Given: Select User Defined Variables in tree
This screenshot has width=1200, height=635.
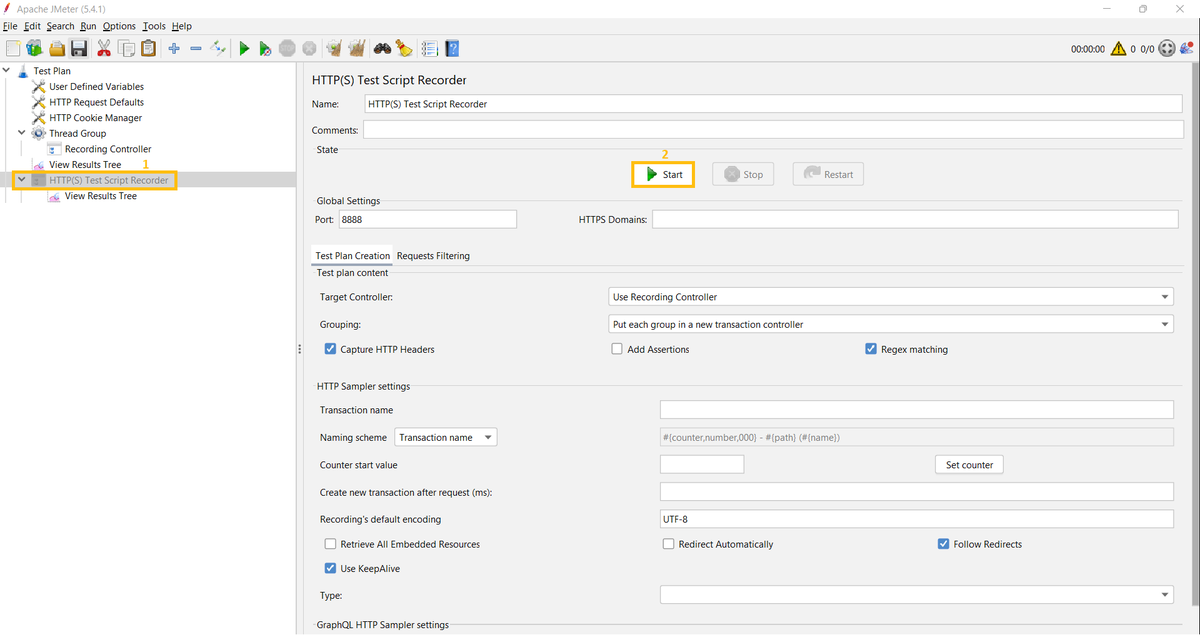Looking at the screenshot, I should [96, 87].
